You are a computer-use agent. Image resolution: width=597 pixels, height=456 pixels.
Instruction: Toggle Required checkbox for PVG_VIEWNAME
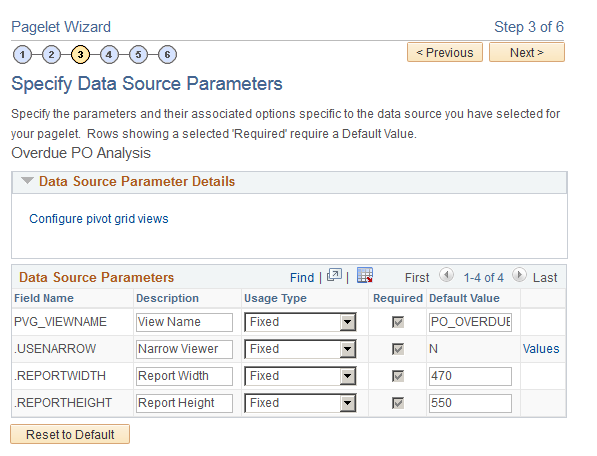(x=398, y=322)
